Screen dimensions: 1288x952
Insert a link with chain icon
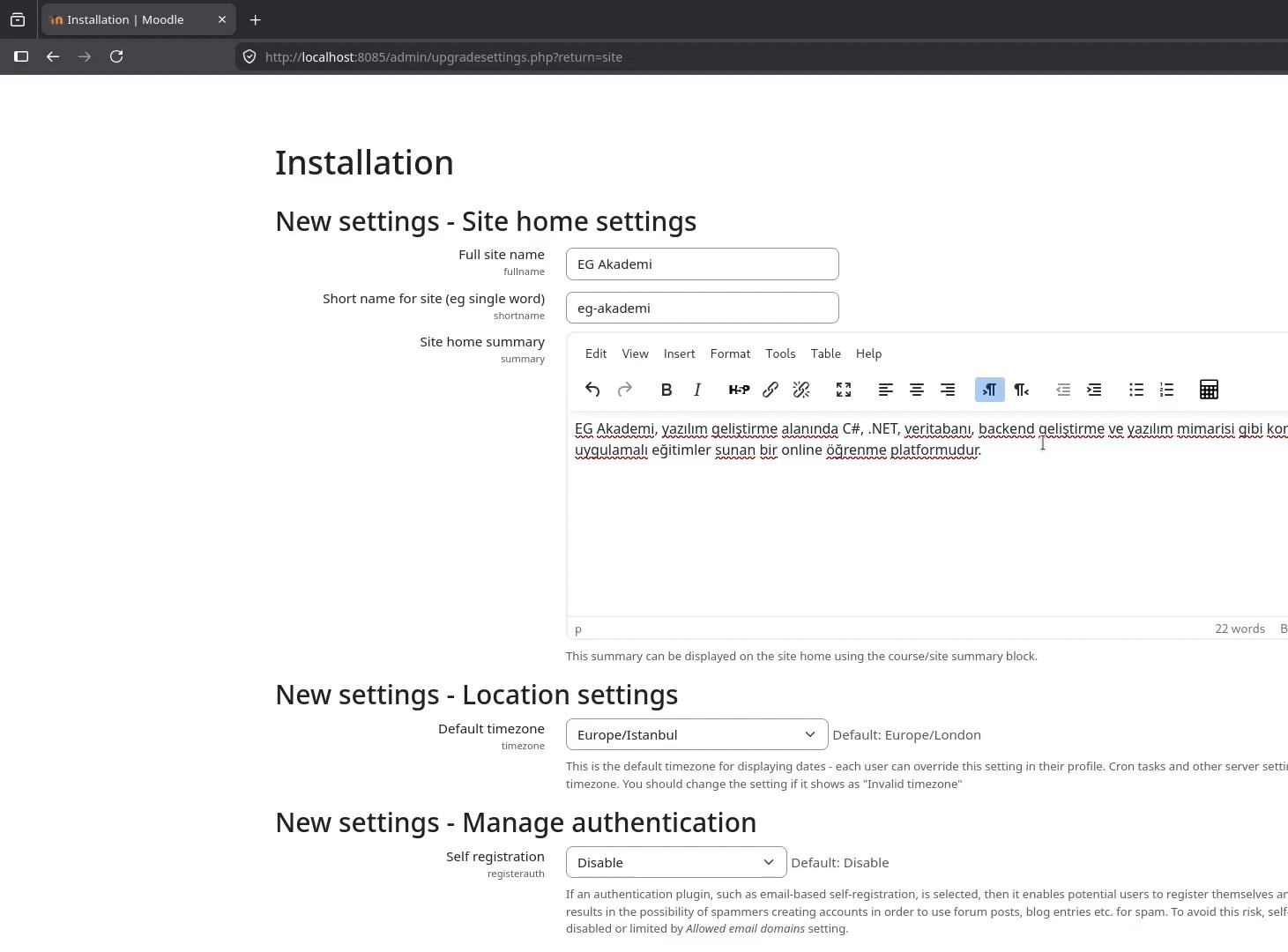click(771, 390)
